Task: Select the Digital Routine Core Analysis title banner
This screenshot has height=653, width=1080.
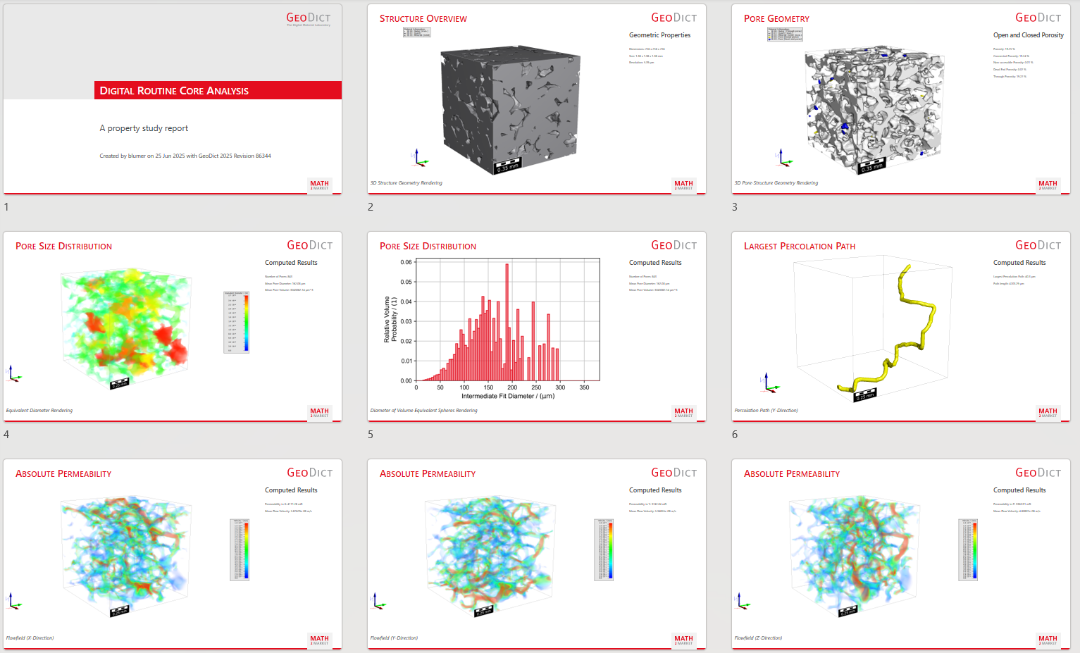Action: pyautogui.click(x=217, y=89)
